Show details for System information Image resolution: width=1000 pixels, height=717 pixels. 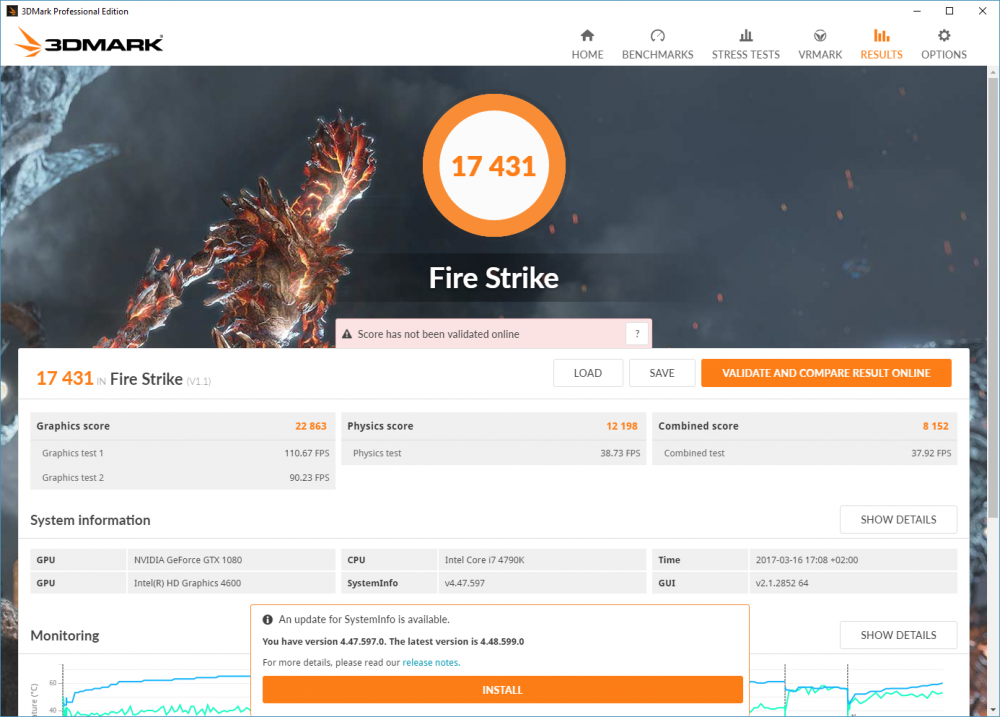tap(898, 520)
